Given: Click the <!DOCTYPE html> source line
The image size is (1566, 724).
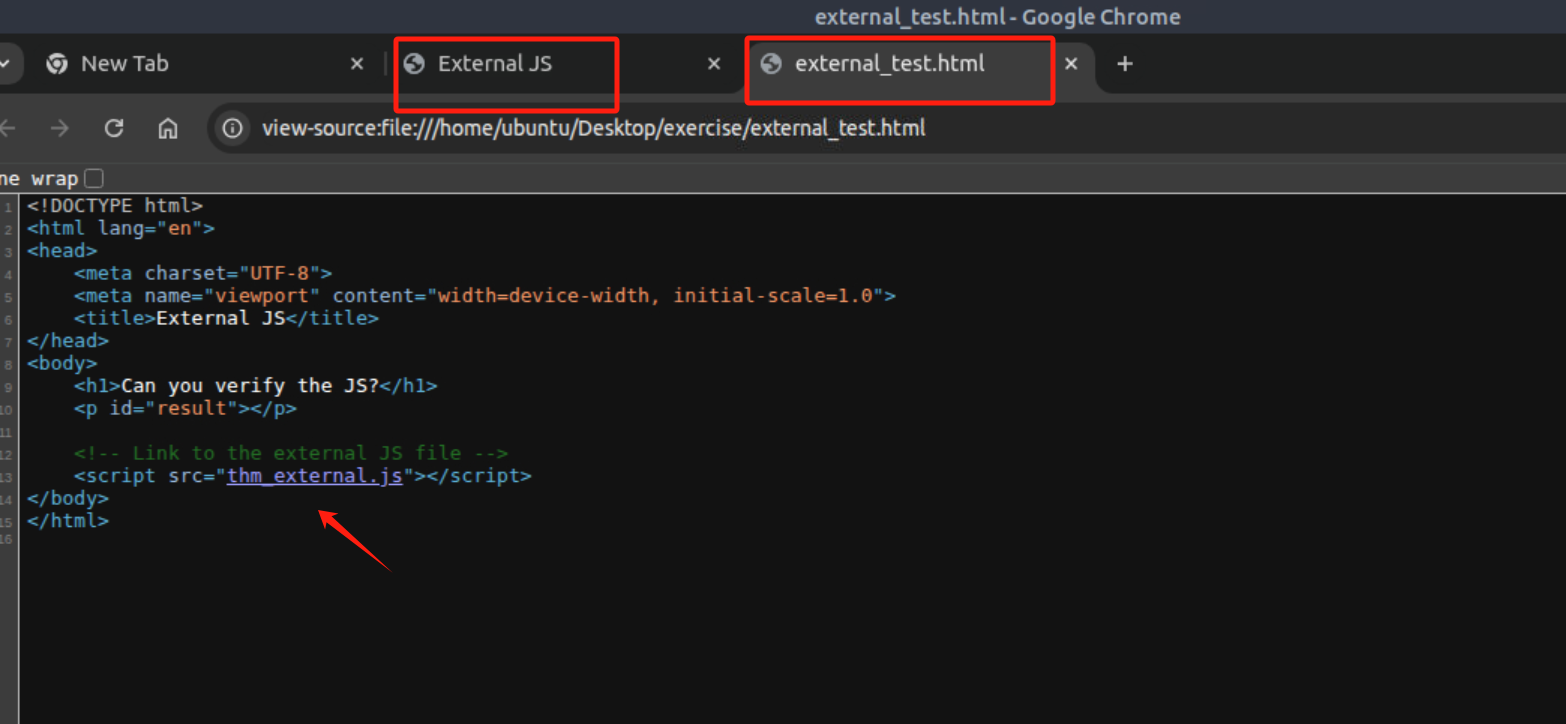Looking at the screenshot, I should coord(115,206).
